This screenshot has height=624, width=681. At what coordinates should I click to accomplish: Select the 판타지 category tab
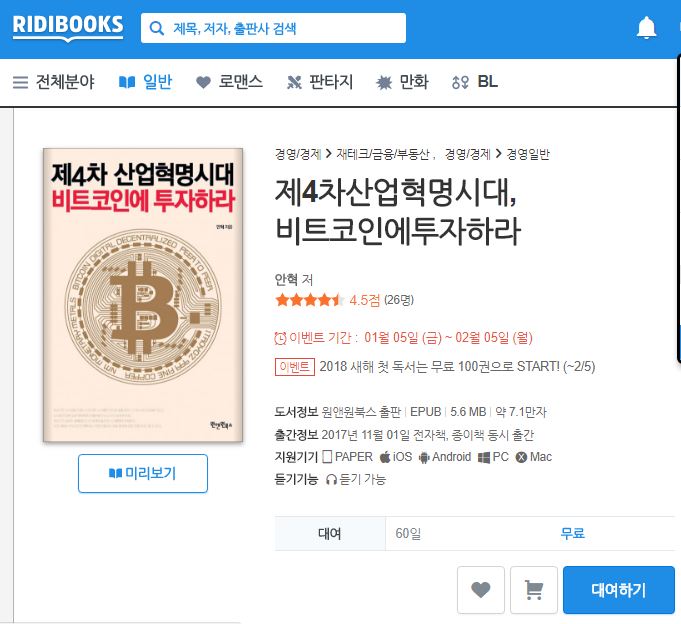[320, 82]
